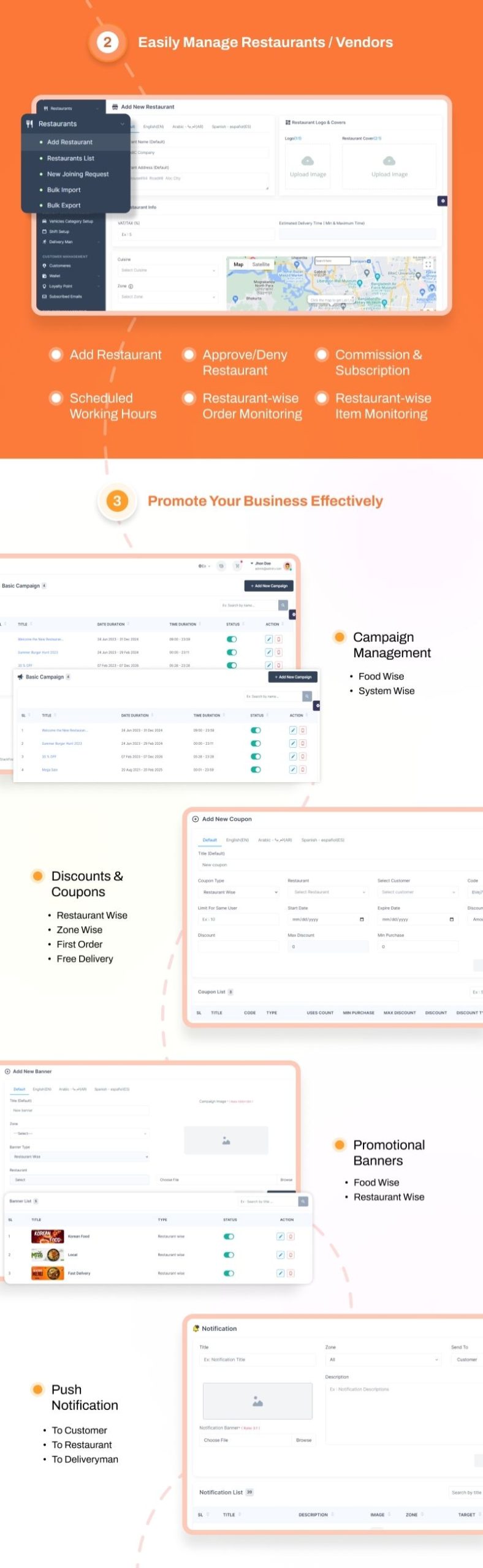Click Browse for notification banner file
483x1568 pixels.
pyautogui.click(x=304, y=1440)
